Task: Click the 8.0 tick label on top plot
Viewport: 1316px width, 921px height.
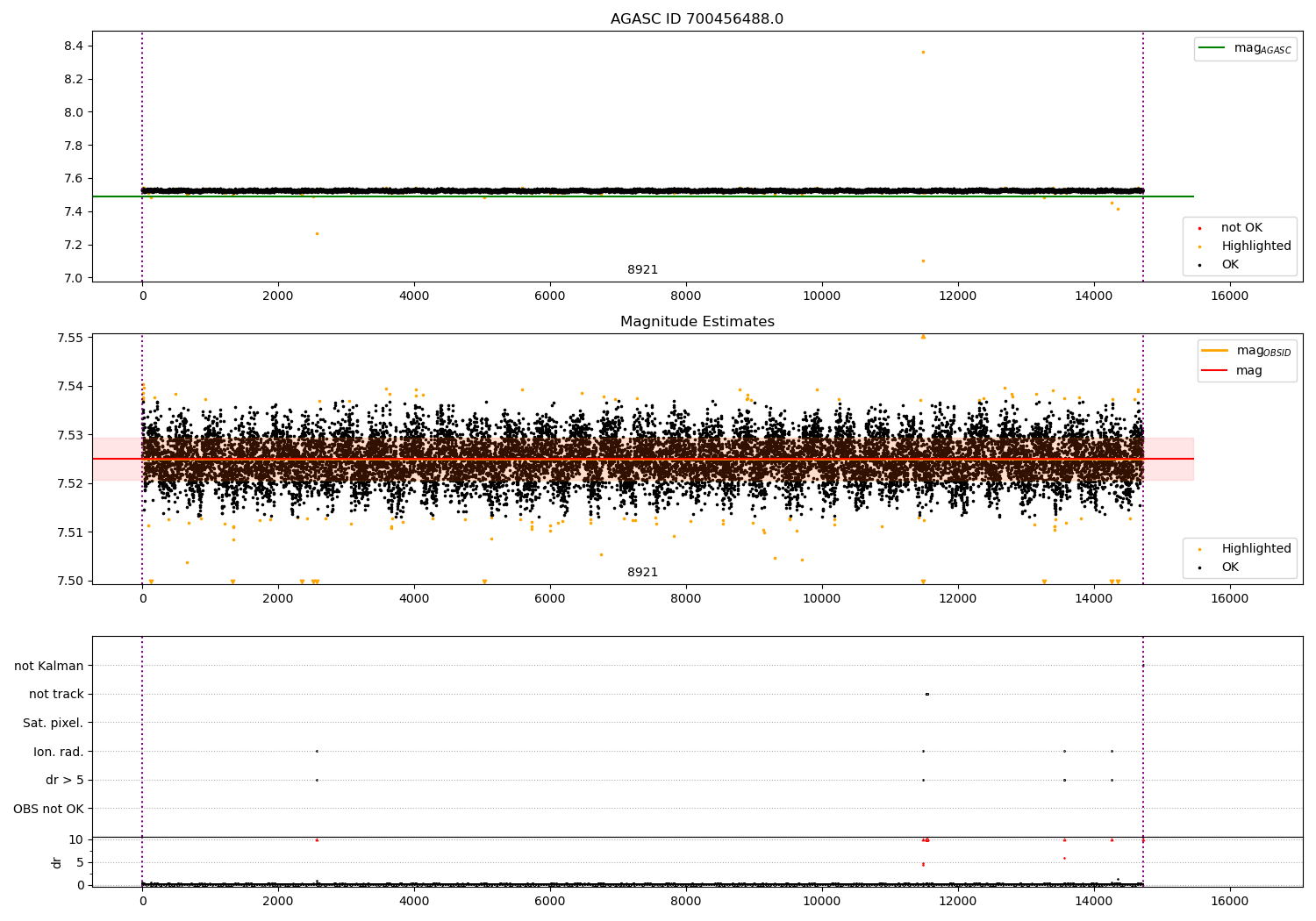Action: [x=73, y=112]
